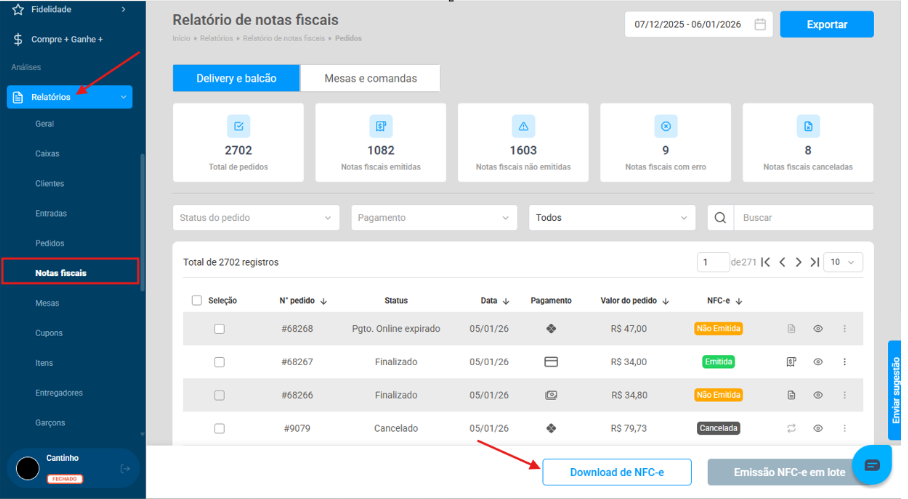Click the invoice document icon for order #68267
The image size is (908, 499).
(x=791, y=362)
